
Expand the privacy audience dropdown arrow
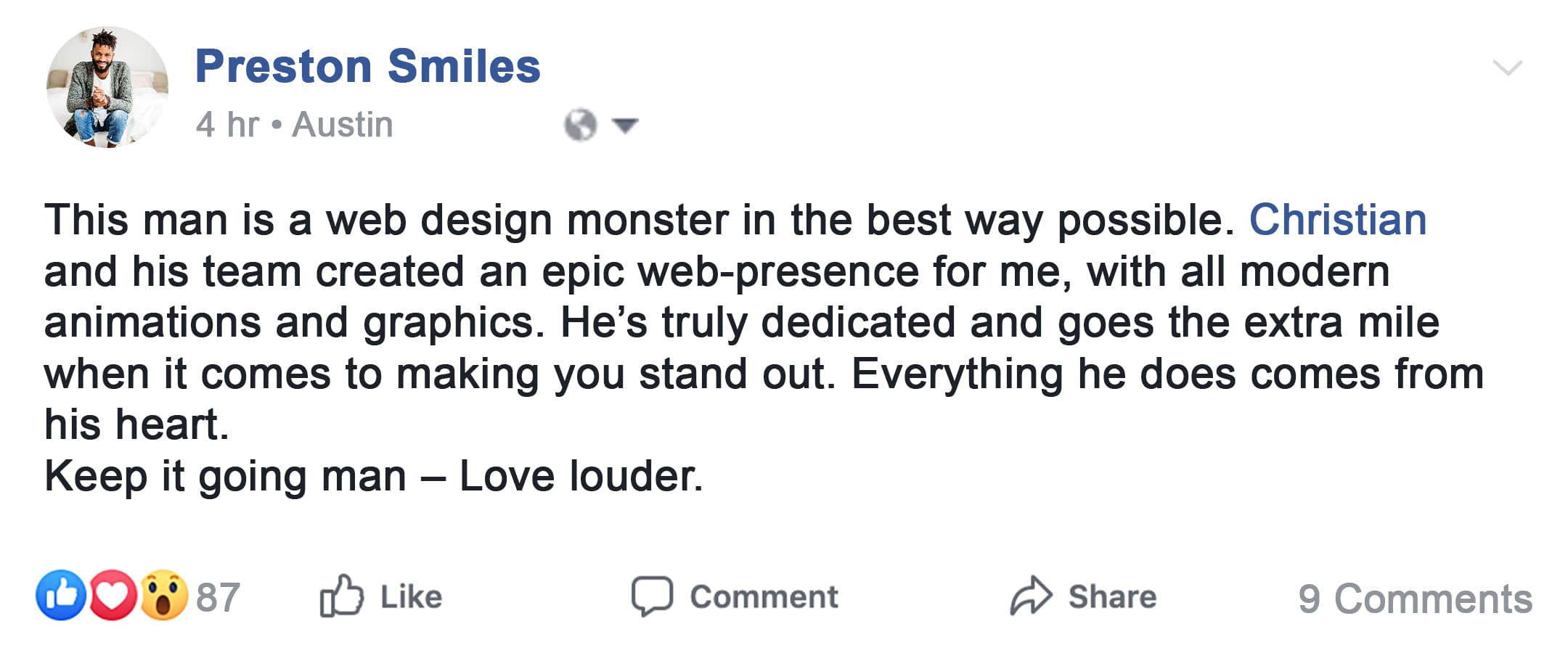click(625, 126)
